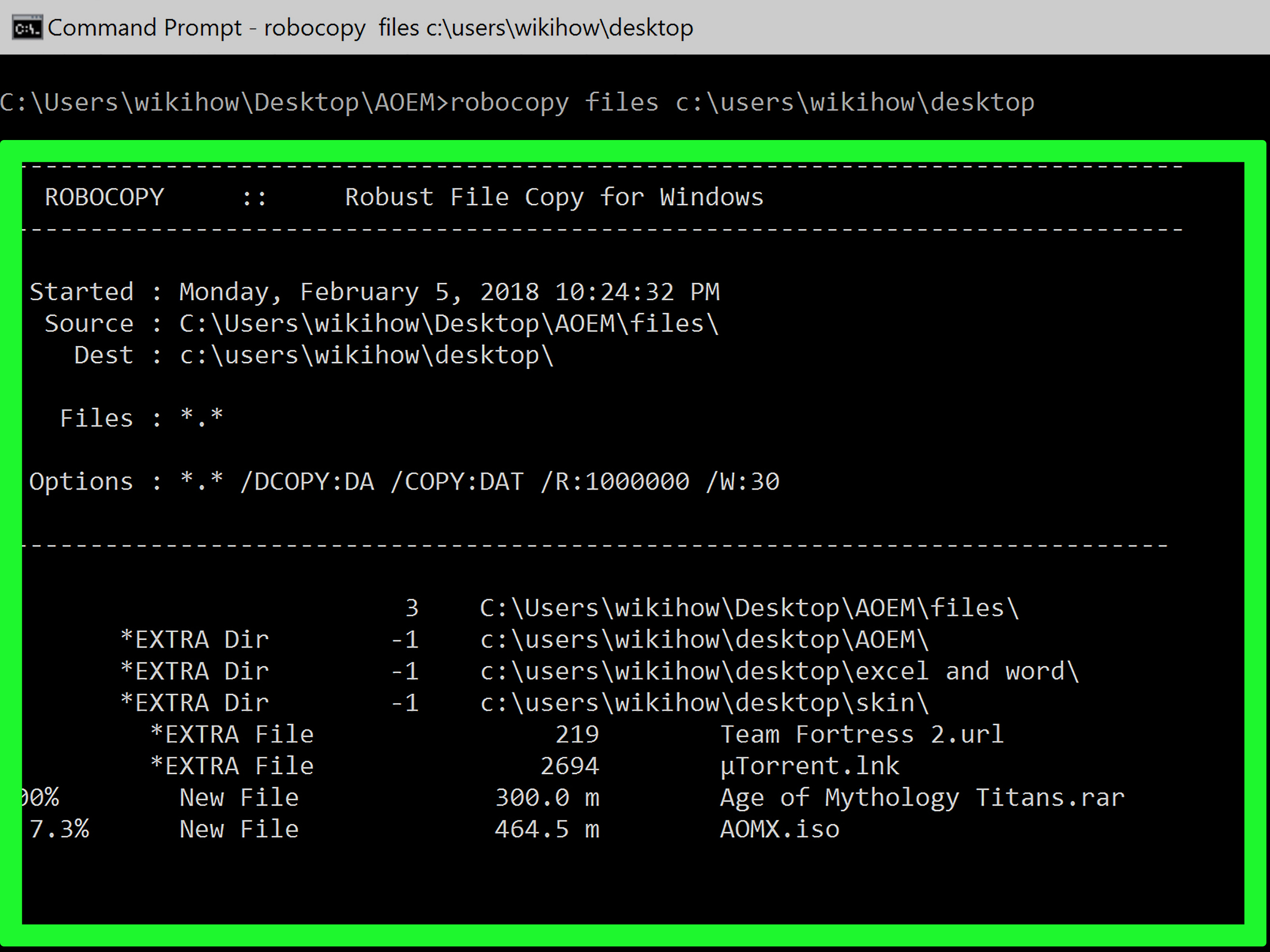Click the /R:1000000 retry option text

615,482
